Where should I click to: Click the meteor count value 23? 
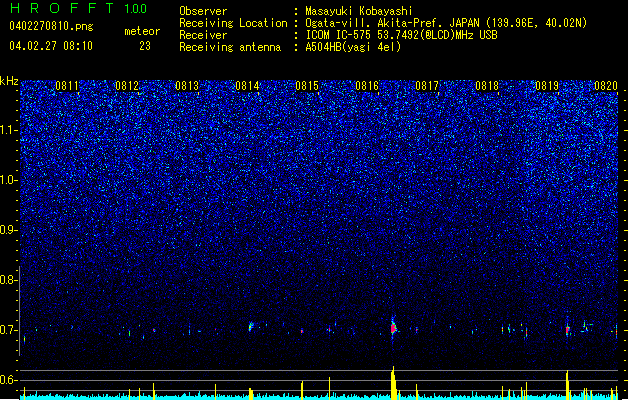point(145,46)
